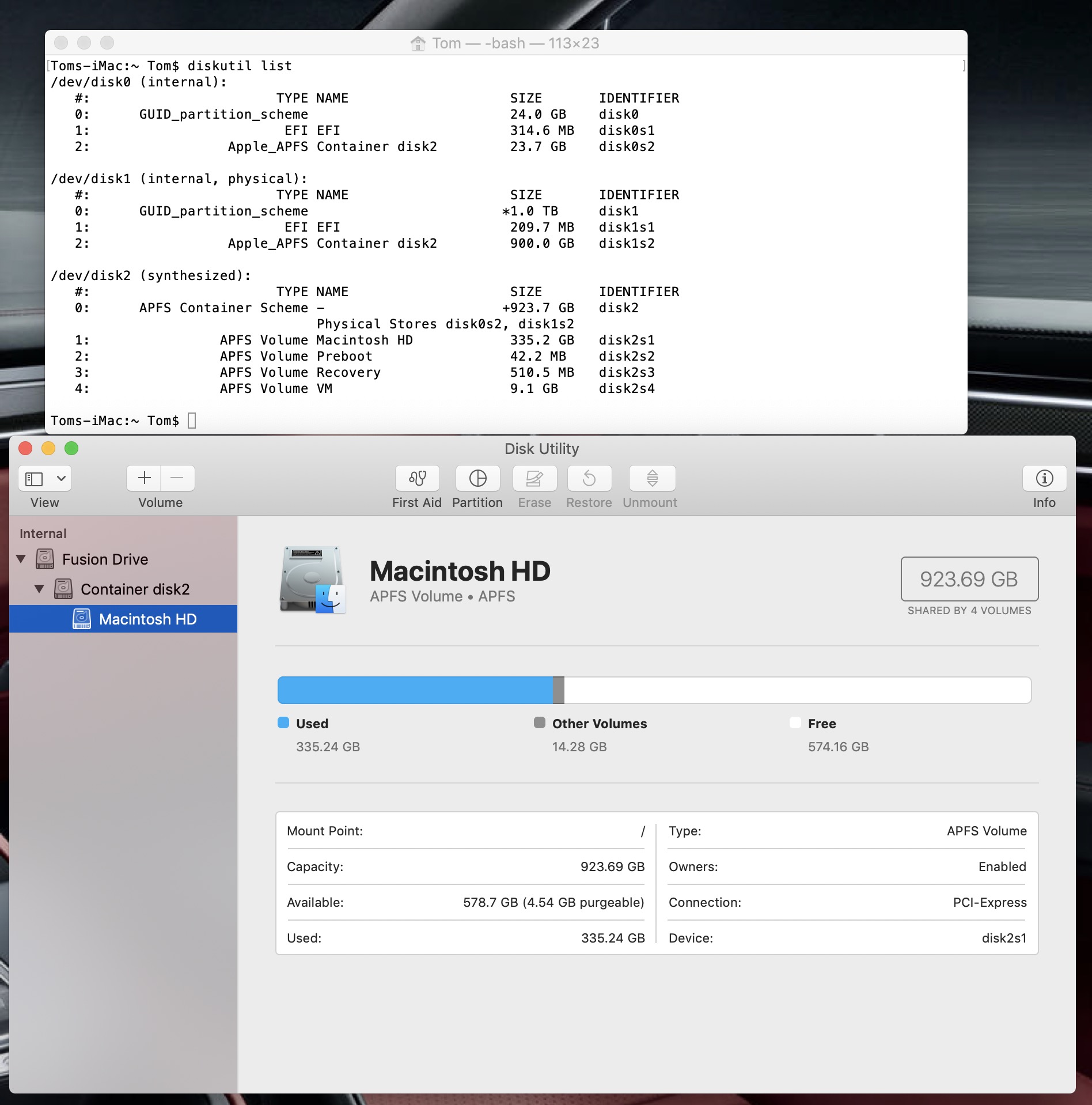Click 'disk2s1' Device value in info table
The width and height of the screenshot is (1092, 1105).
[x=1004, y=938]
